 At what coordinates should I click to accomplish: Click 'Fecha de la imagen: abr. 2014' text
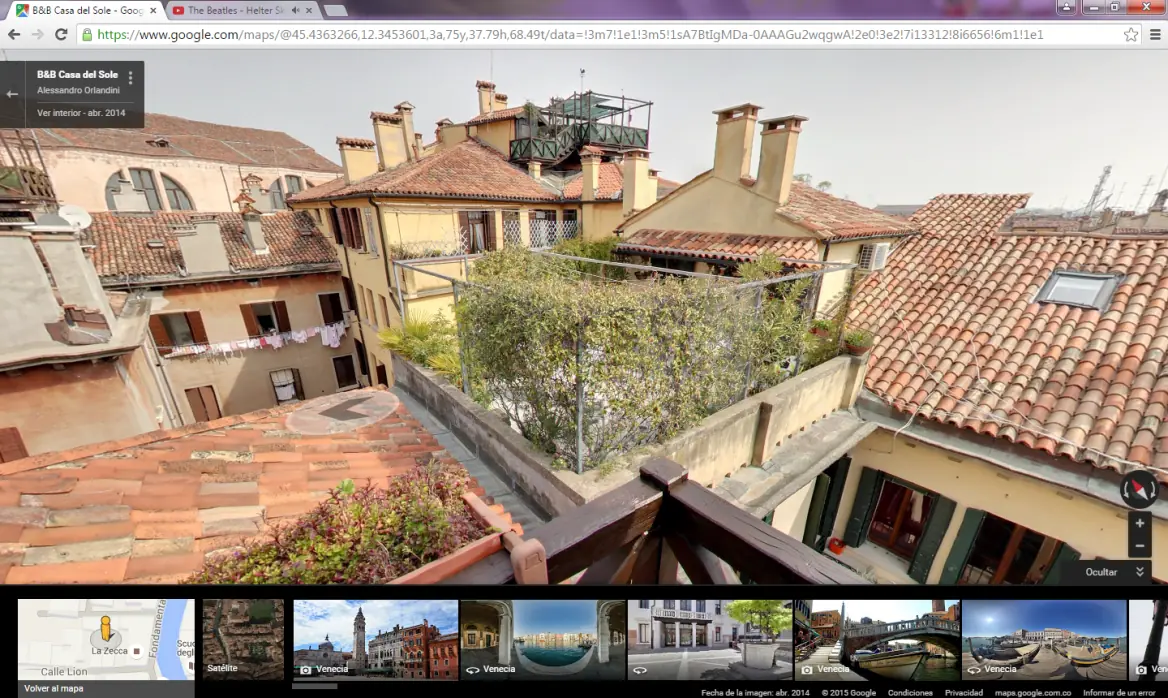755,693
